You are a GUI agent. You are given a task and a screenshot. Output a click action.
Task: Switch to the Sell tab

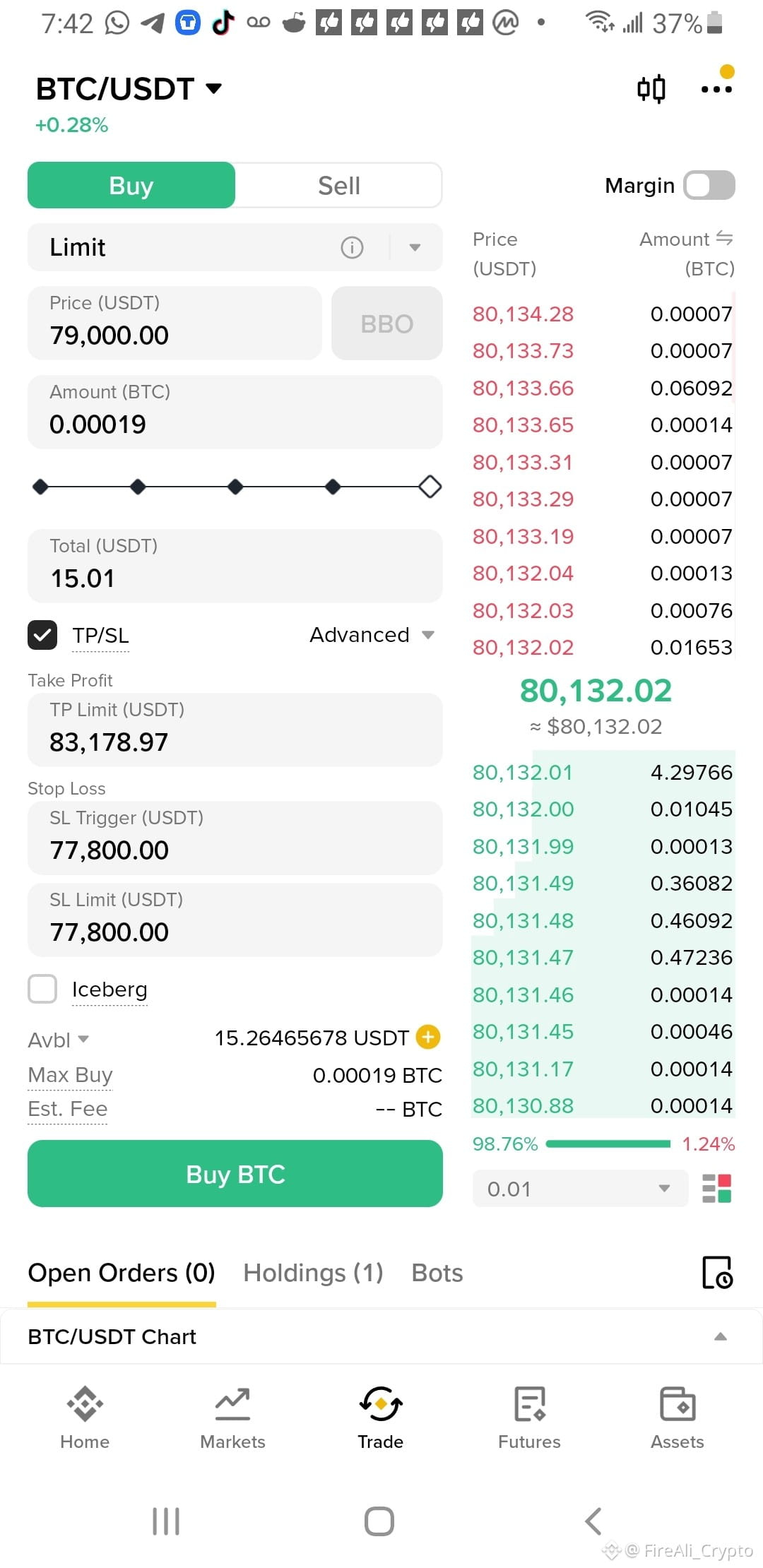point(339,186)
